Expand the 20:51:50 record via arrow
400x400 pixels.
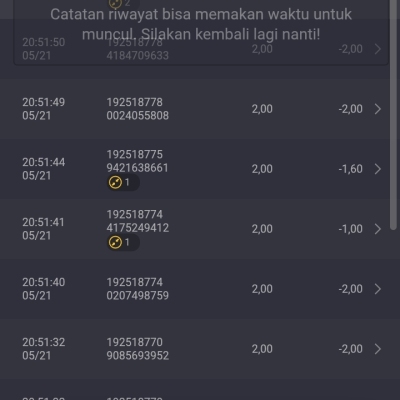[378, 49]
